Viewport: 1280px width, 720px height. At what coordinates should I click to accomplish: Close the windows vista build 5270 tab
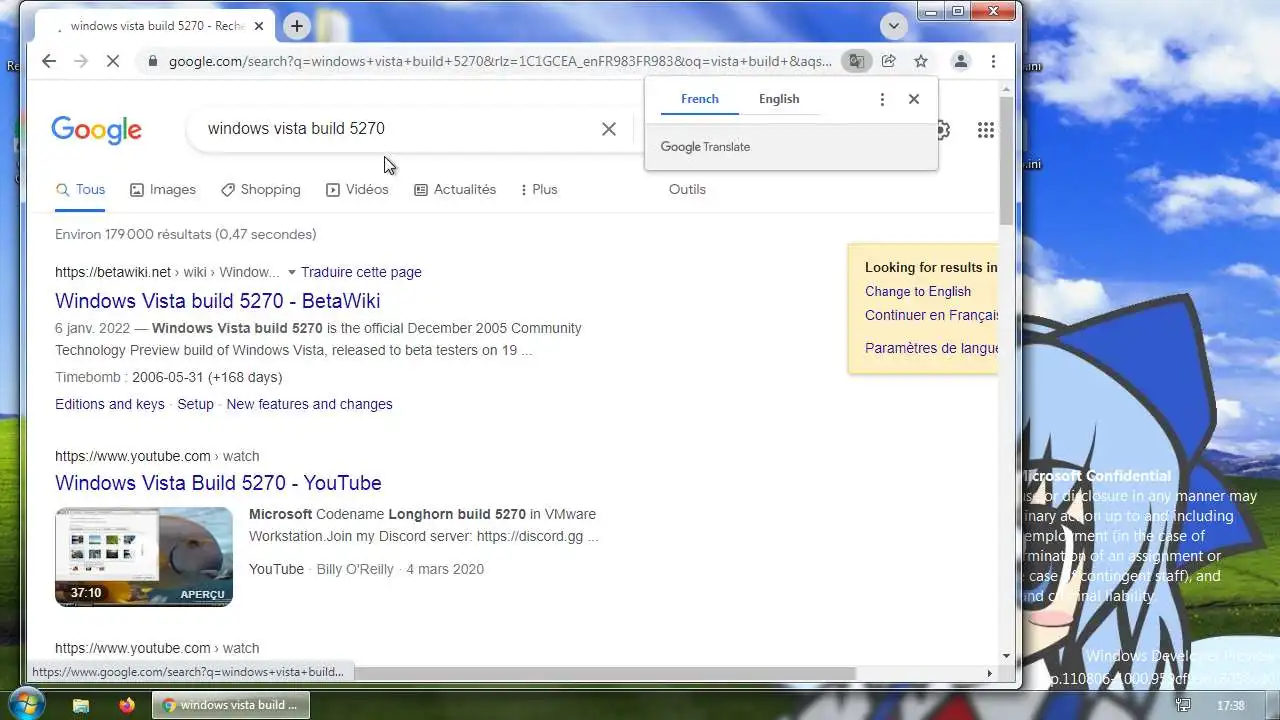pos(259,26)
